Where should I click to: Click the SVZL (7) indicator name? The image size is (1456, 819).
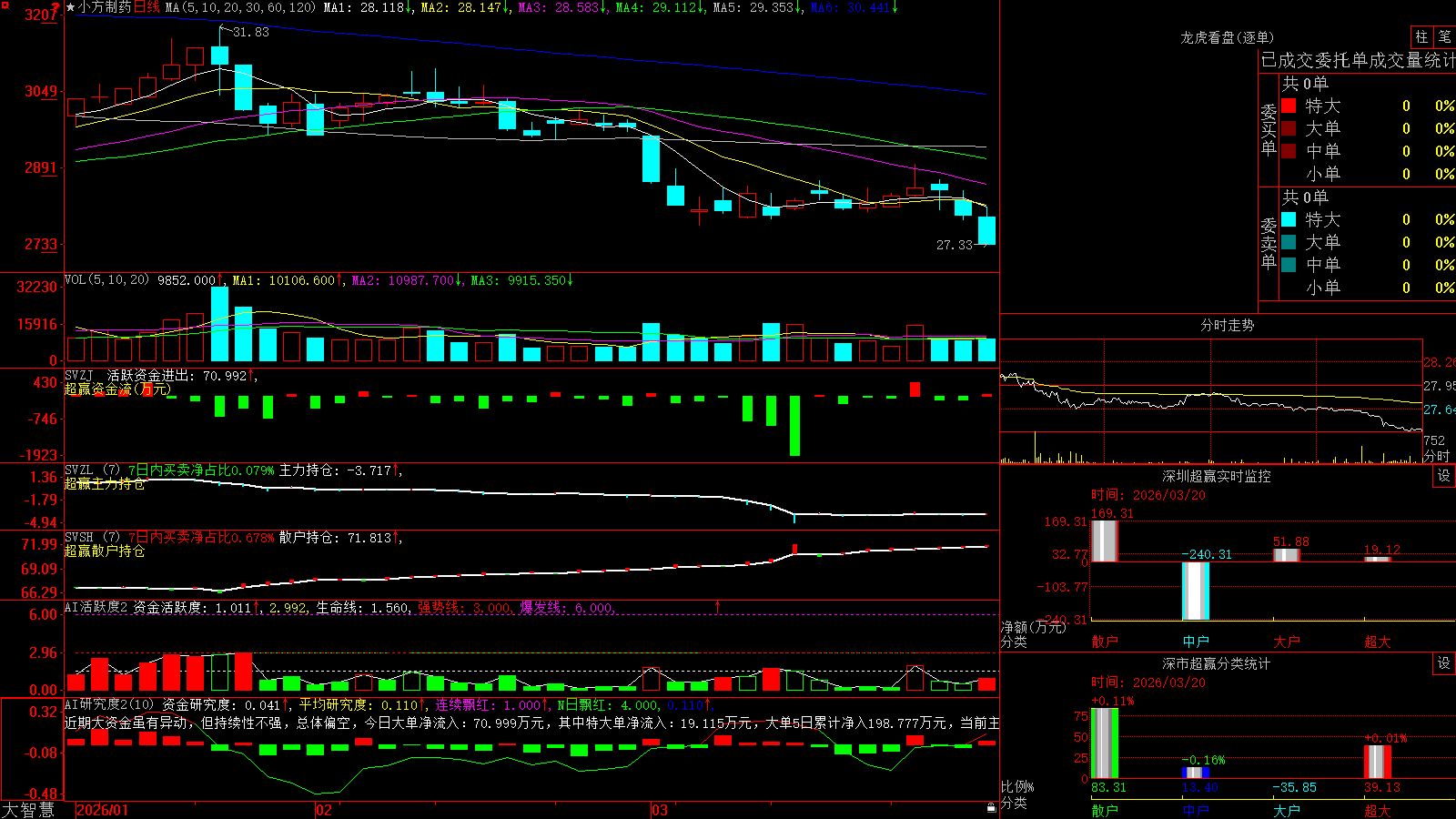coord(93,470)
